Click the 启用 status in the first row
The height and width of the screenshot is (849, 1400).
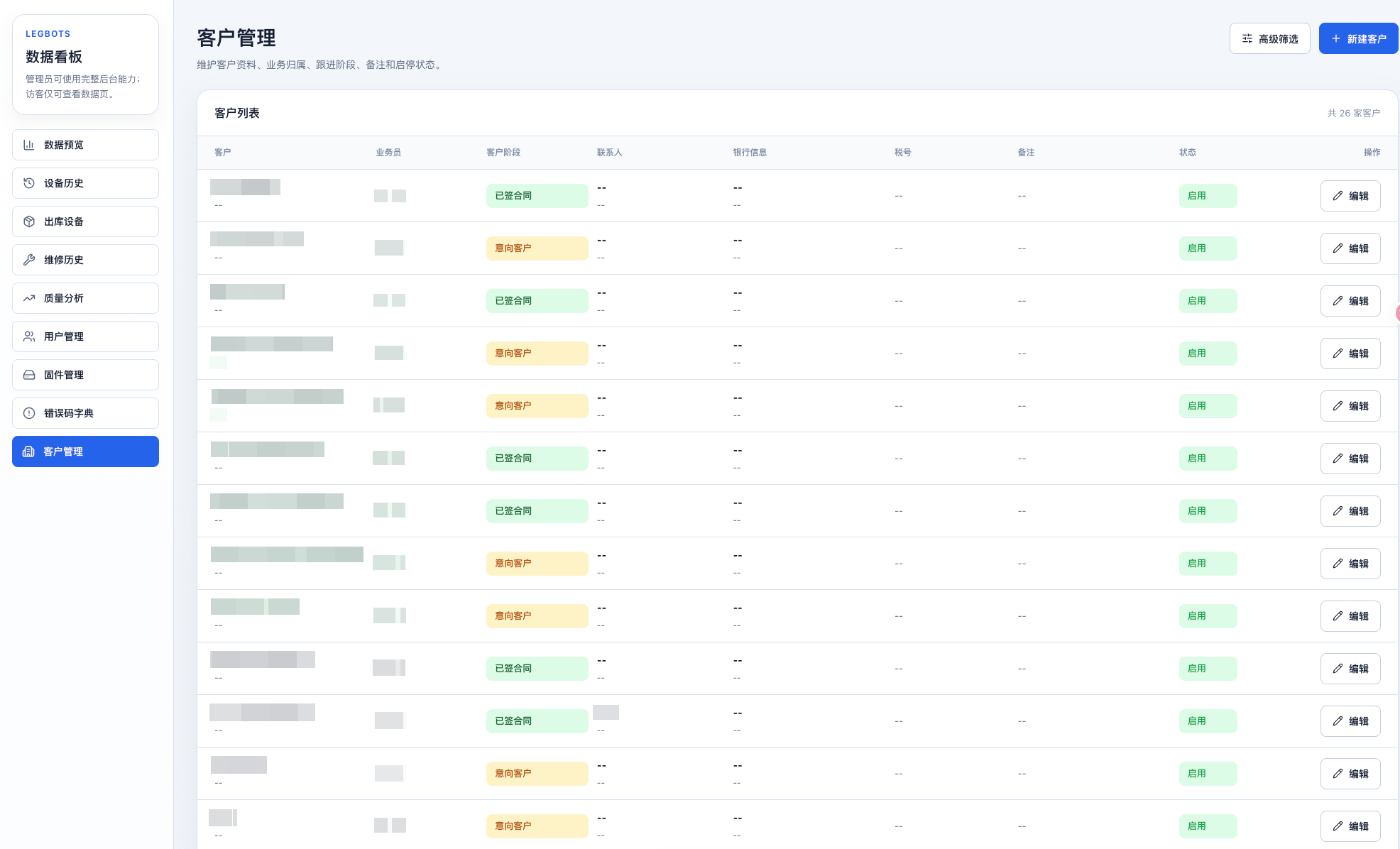click(x=1208, y=196)
